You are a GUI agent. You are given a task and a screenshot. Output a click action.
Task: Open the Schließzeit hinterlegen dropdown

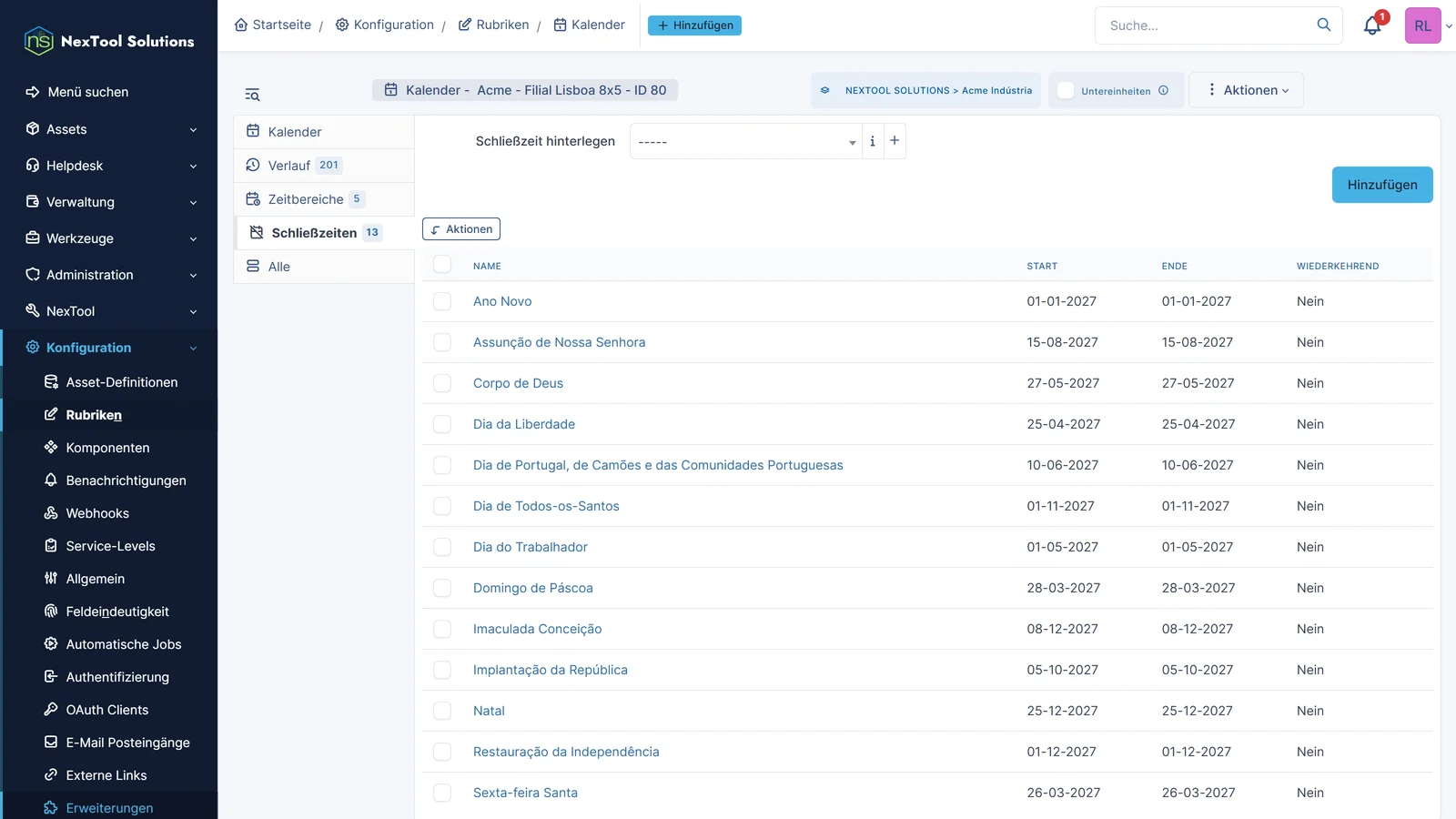(745, 141)
